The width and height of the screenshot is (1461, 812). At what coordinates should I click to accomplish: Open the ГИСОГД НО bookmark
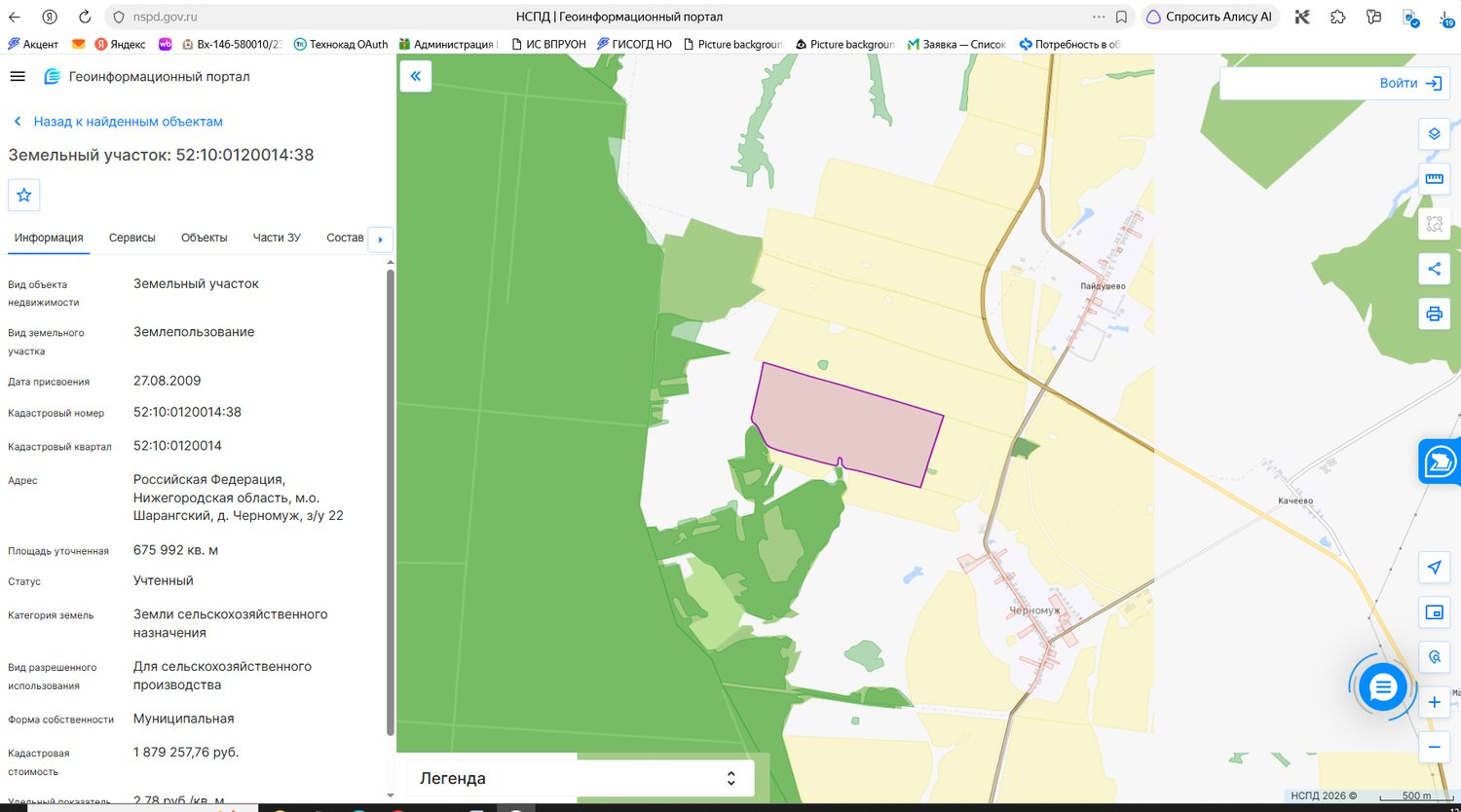pos(634,44)
